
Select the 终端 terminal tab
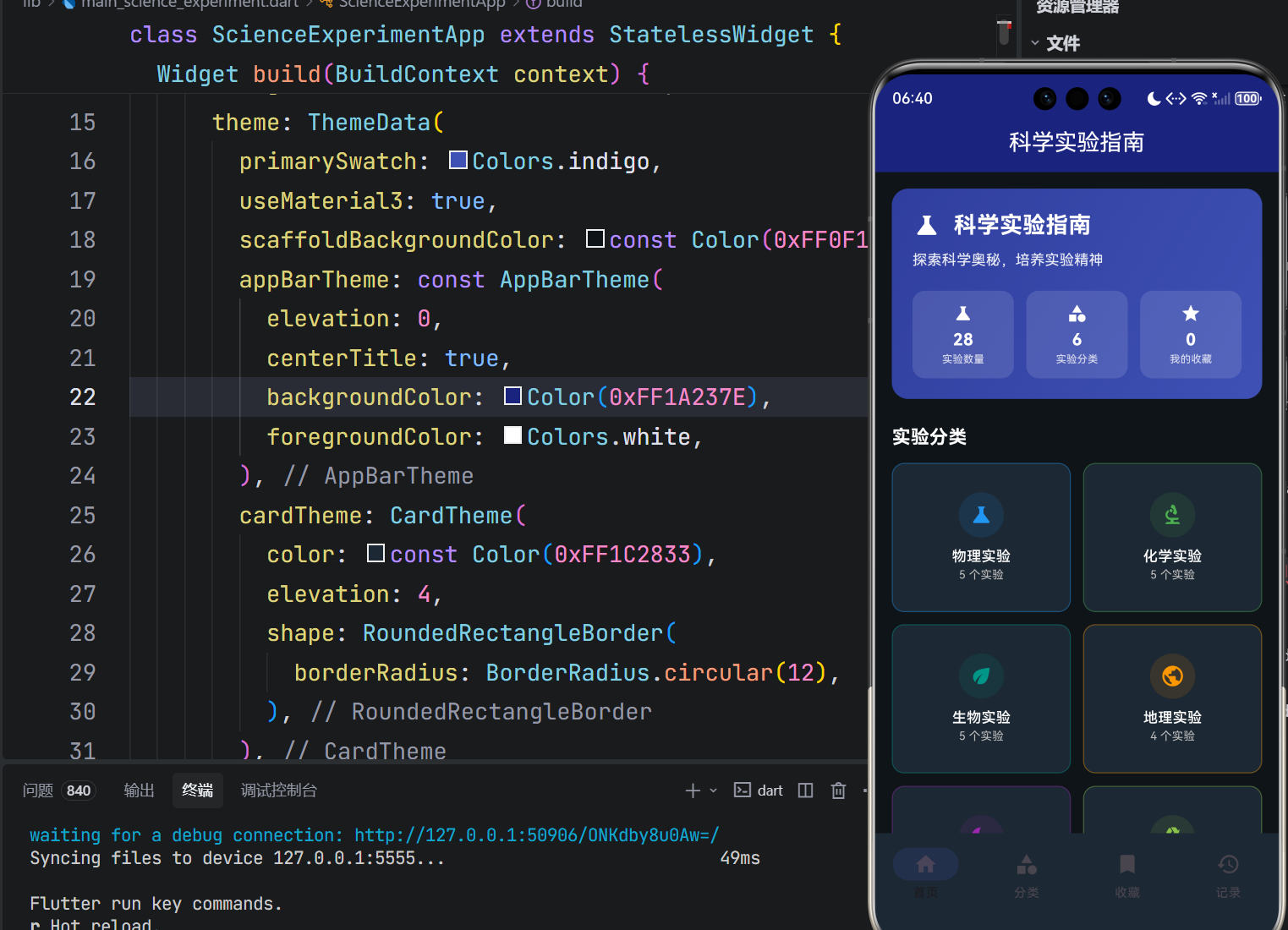pyautogui.click(x=198, y=790)
